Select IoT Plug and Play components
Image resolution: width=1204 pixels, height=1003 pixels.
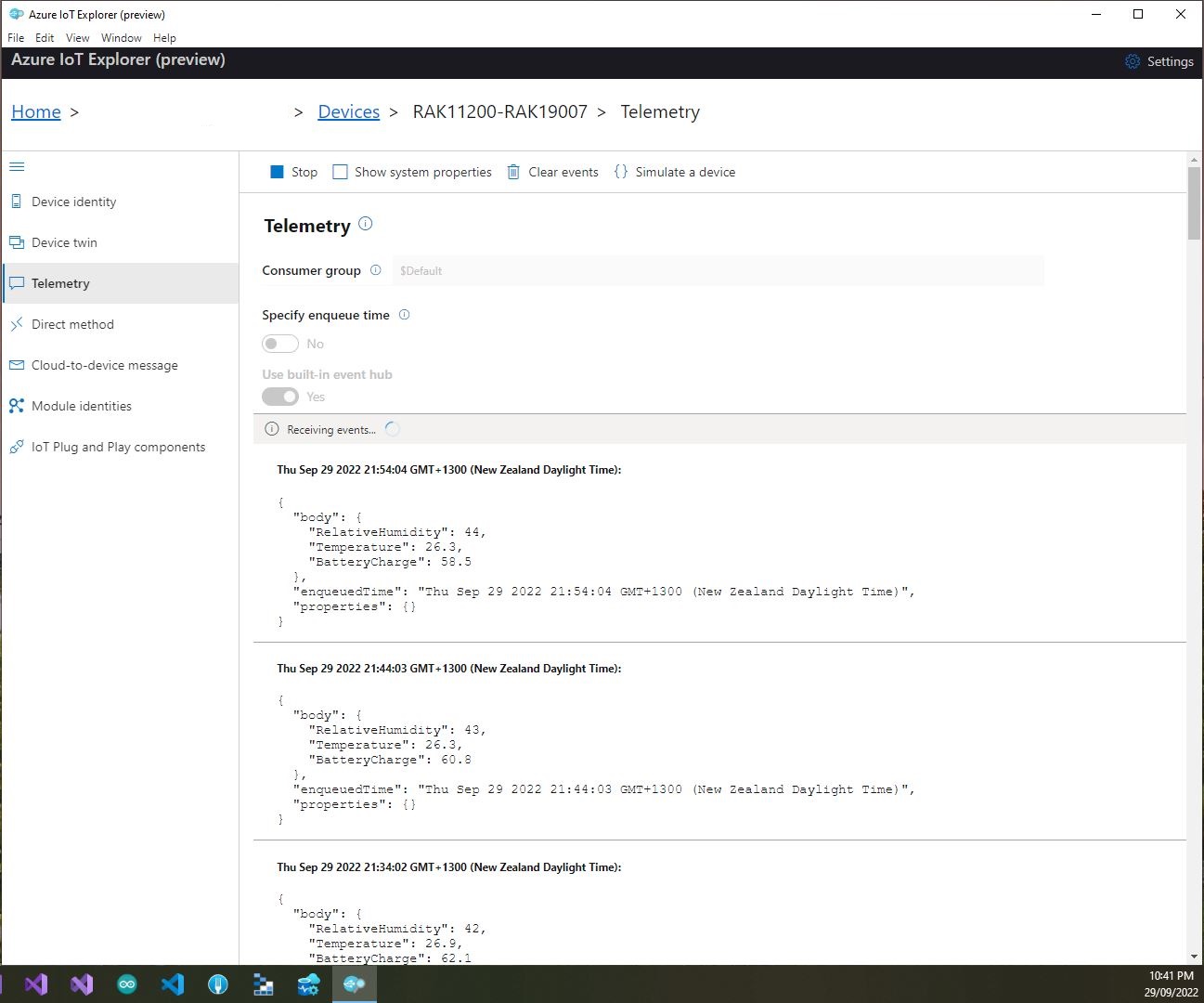pos(118,447)
